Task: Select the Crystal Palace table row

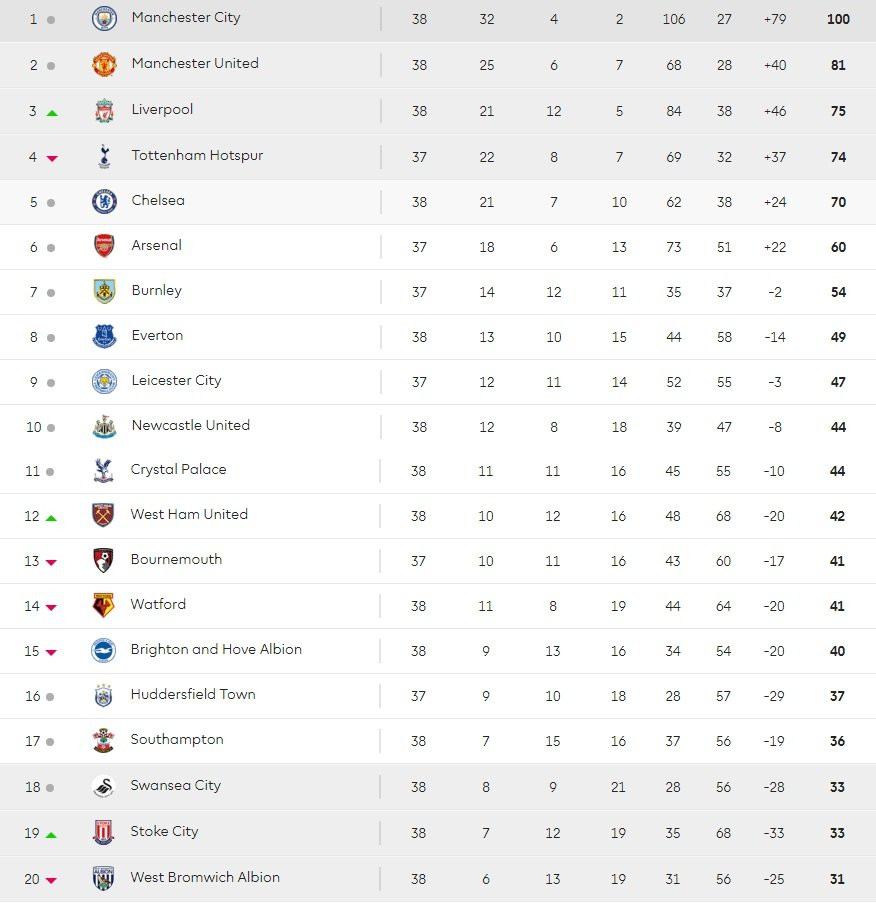Action: pyautogui.click(x=438, y=471)
